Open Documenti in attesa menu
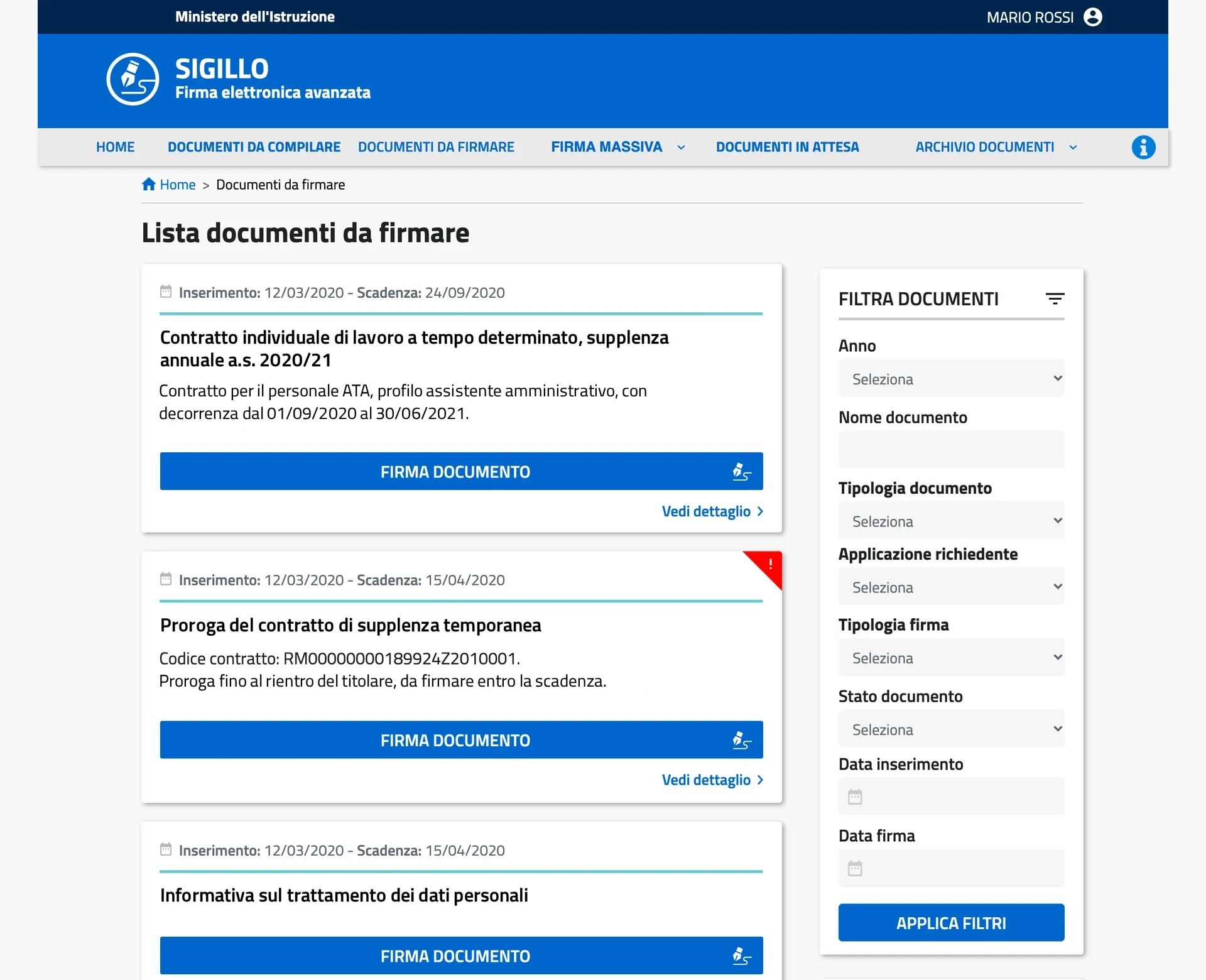The height and width of the screenshot is (980, 1206). coord(787,147)
